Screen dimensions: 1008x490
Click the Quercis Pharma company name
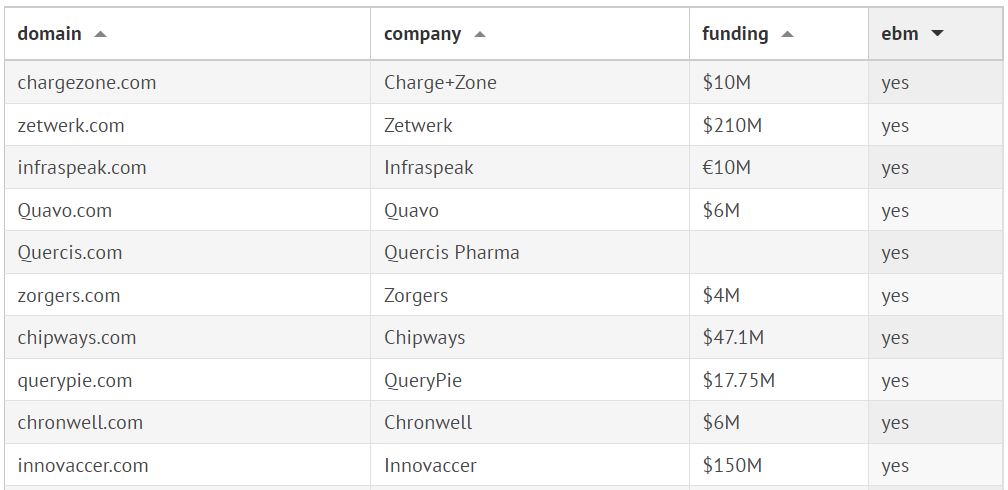pyautogui.click(x=452, y=253)
